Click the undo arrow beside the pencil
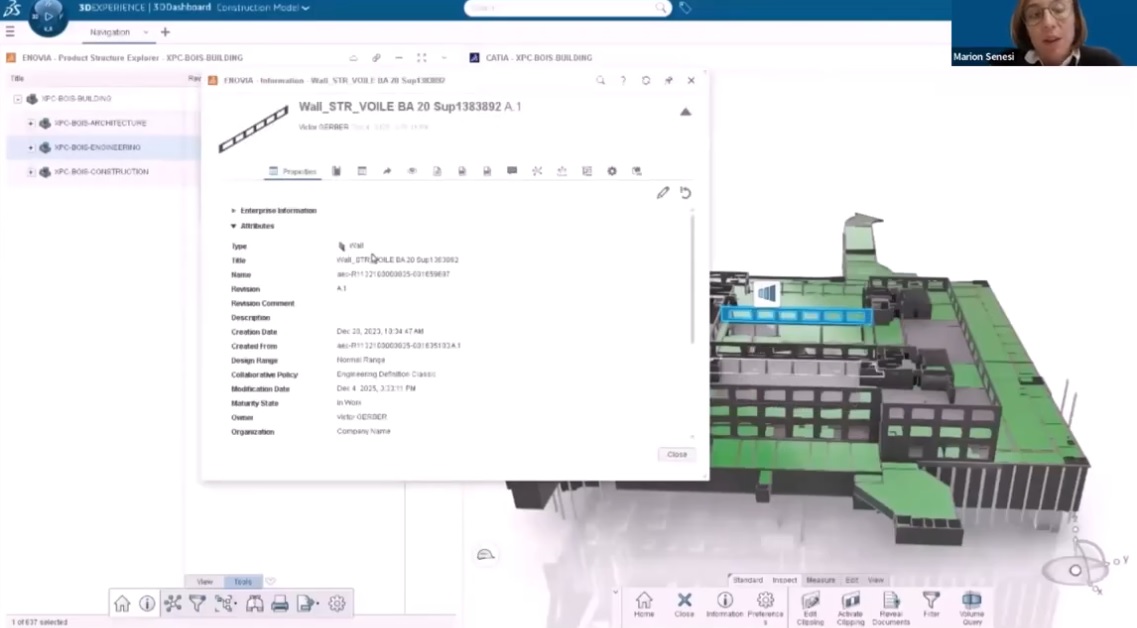Image resolution: width=1137 pixels, height=628 pixels. (x=686, y=193)
